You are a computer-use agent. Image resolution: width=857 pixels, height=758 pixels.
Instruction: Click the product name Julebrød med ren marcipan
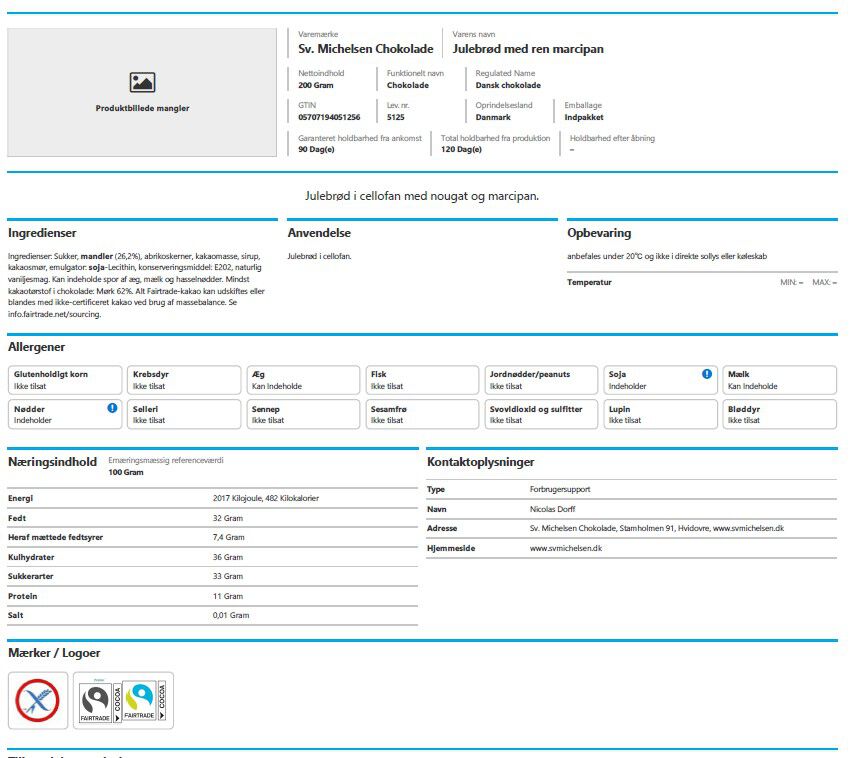pos(528,49)
